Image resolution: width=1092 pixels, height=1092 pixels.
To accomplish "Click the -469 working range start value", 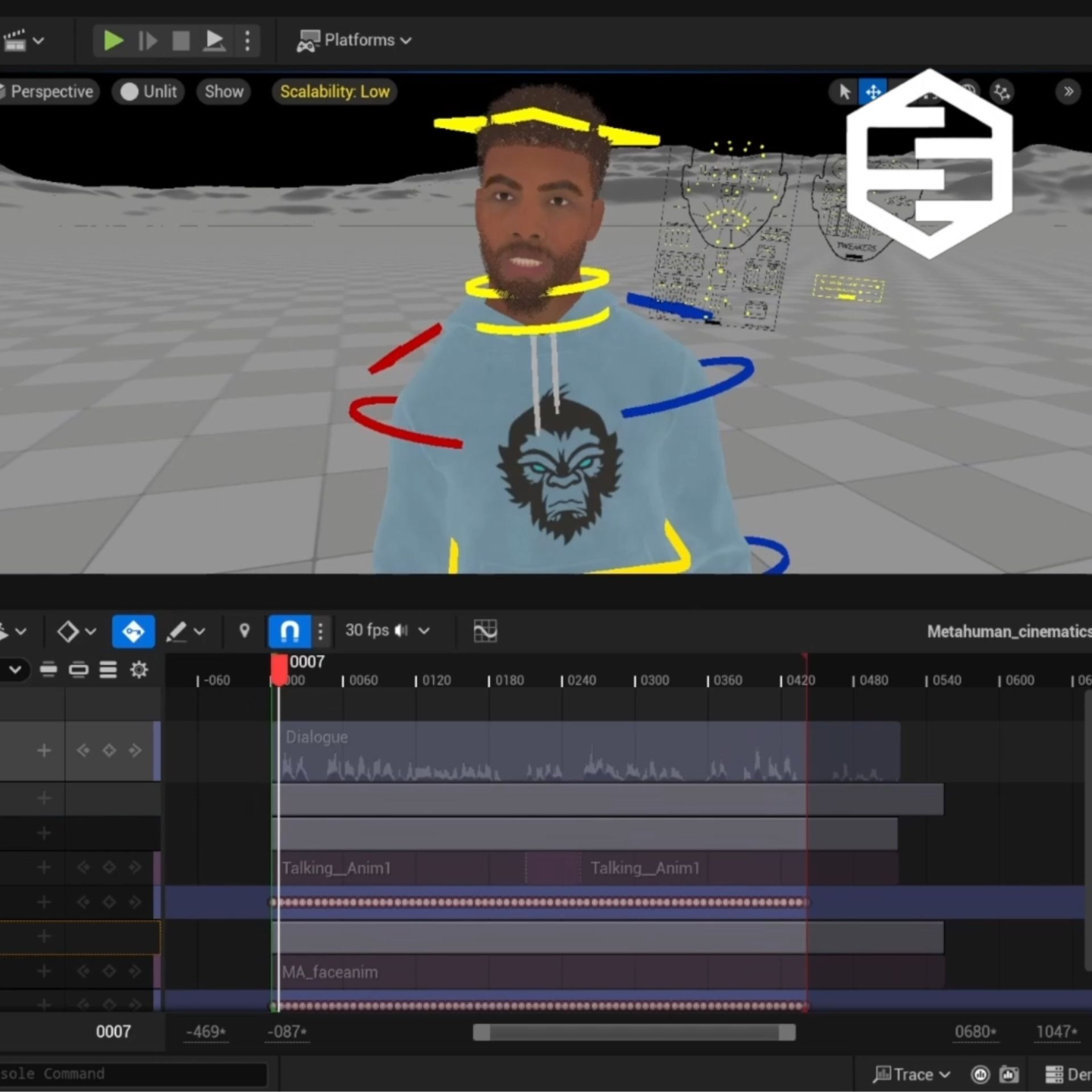I will tap(206, 1032).
